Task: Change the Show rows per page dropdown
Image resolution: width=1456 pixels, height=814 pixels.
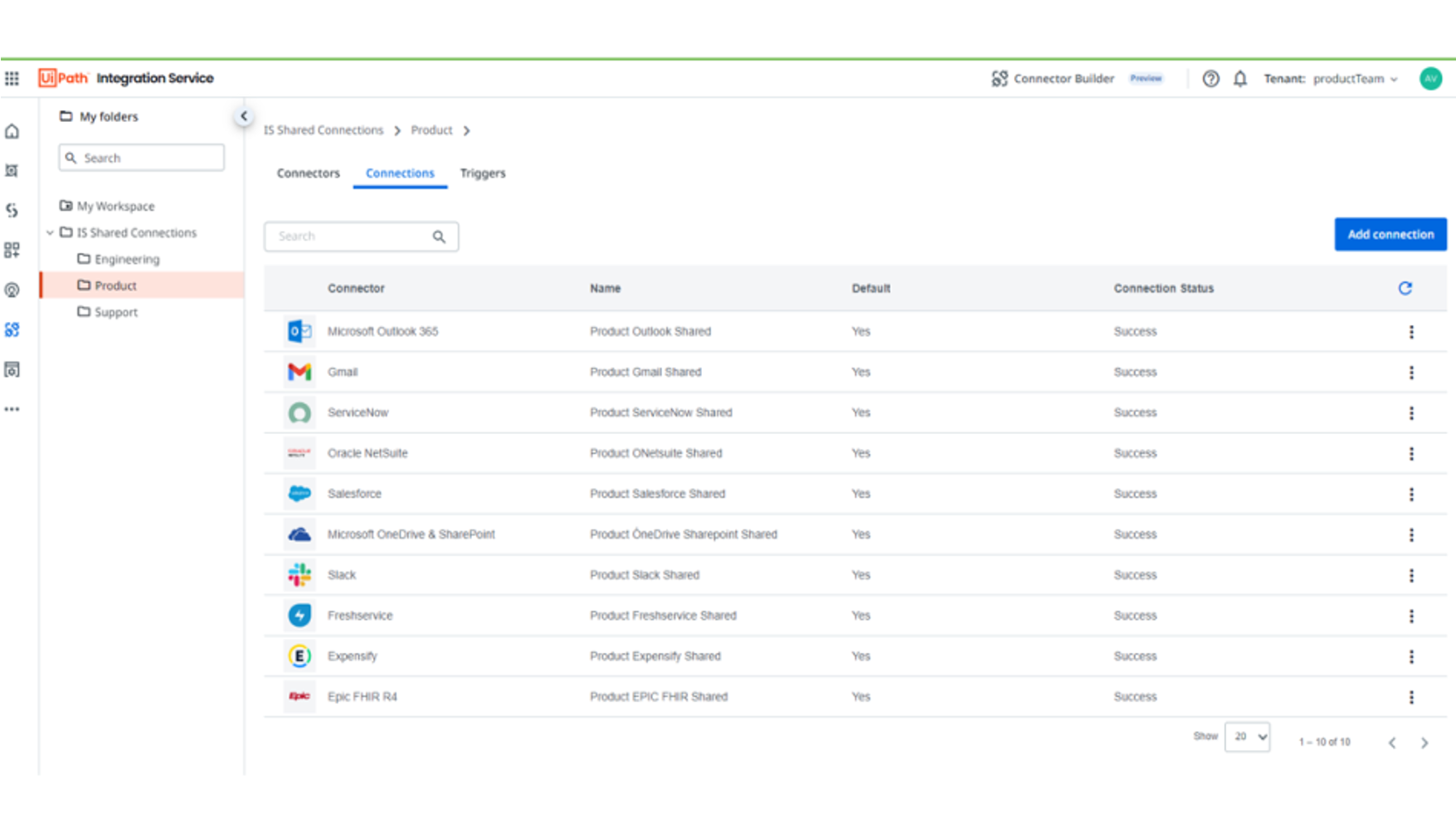Action: pyautogui.click(x=1247, y=737)
